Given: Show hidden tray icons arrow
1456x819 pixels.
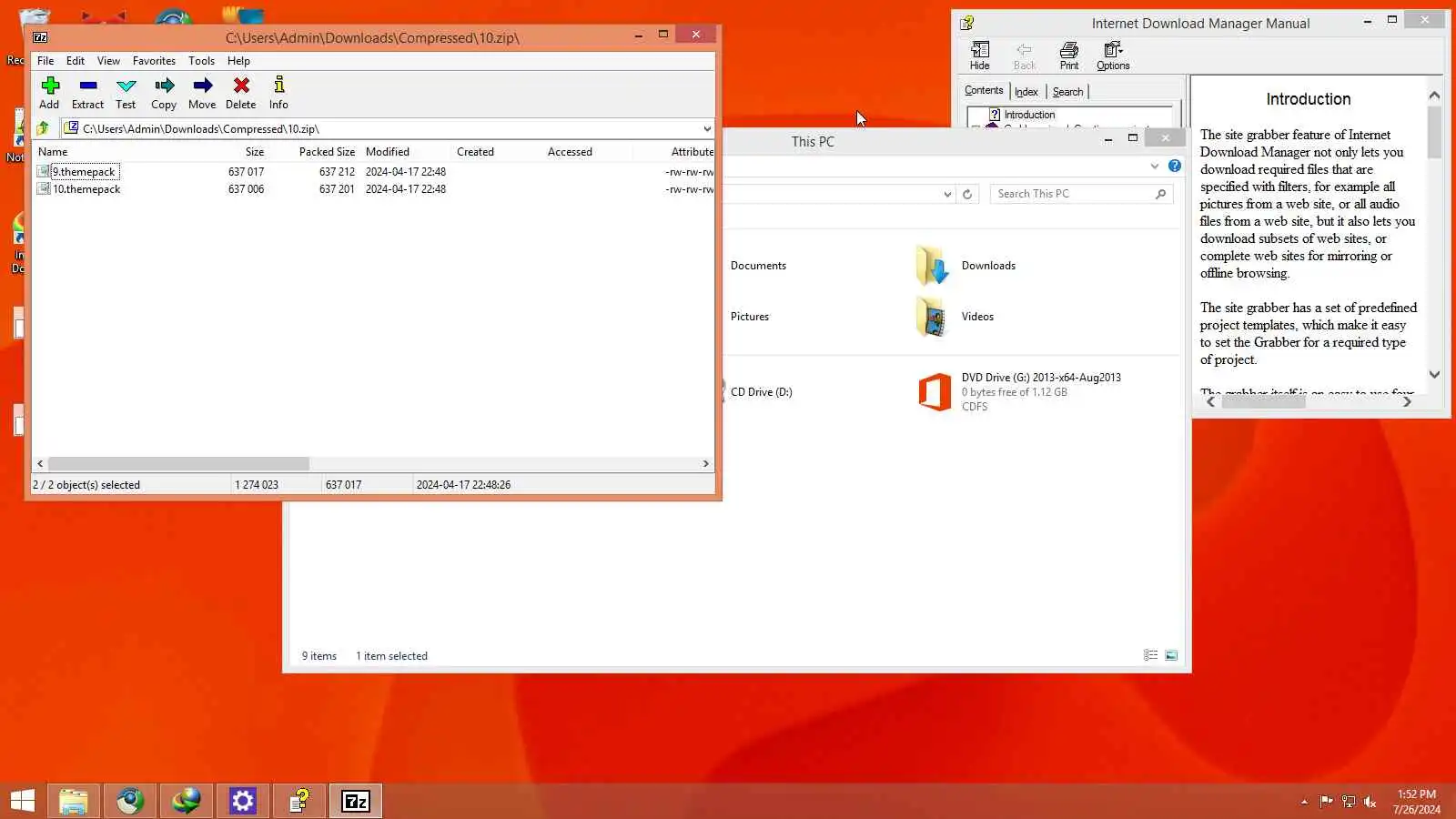Looking at the screenshot, I should click(x=1304, y=802).
